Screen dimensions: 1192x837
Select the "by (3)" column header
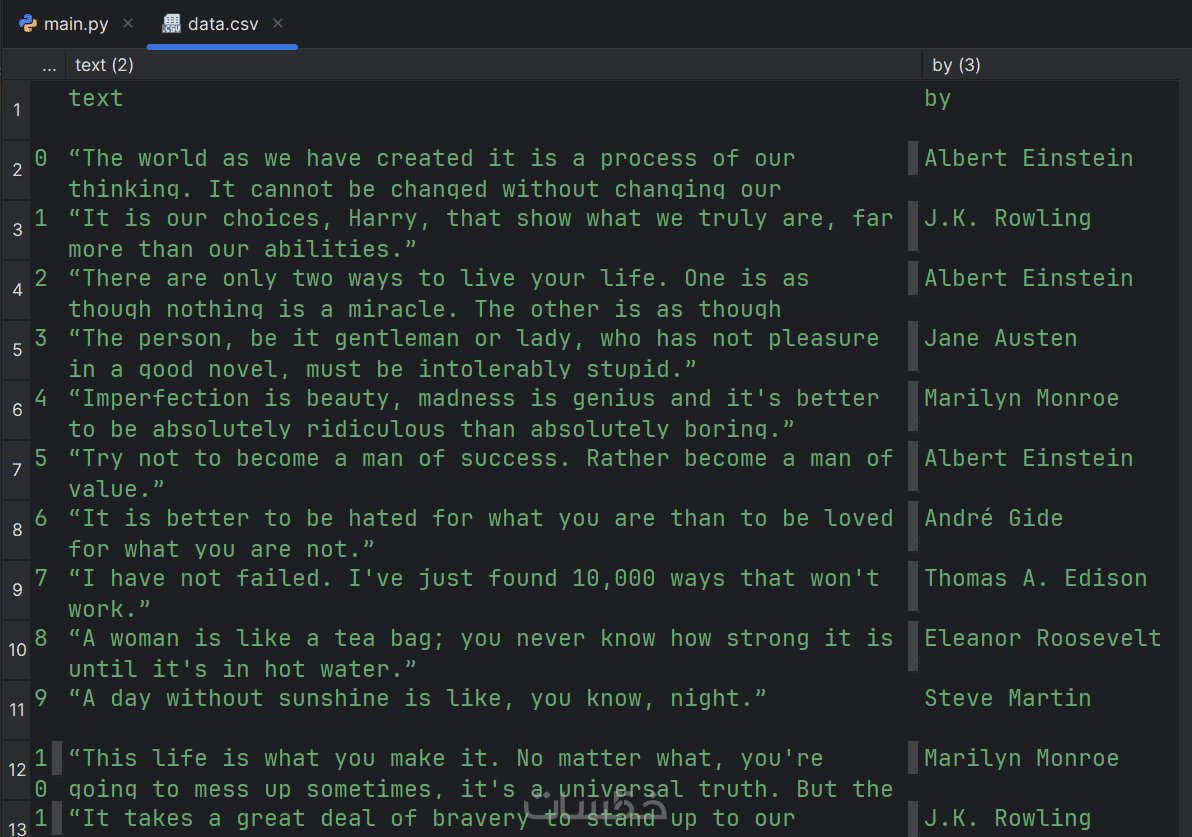(956, 65)
